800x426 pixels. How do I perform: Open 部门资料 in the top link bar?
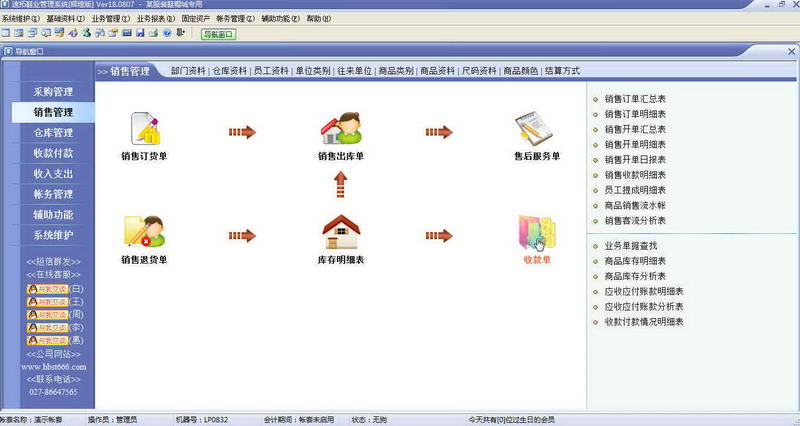pyautogui.click(x=188, y=71)
